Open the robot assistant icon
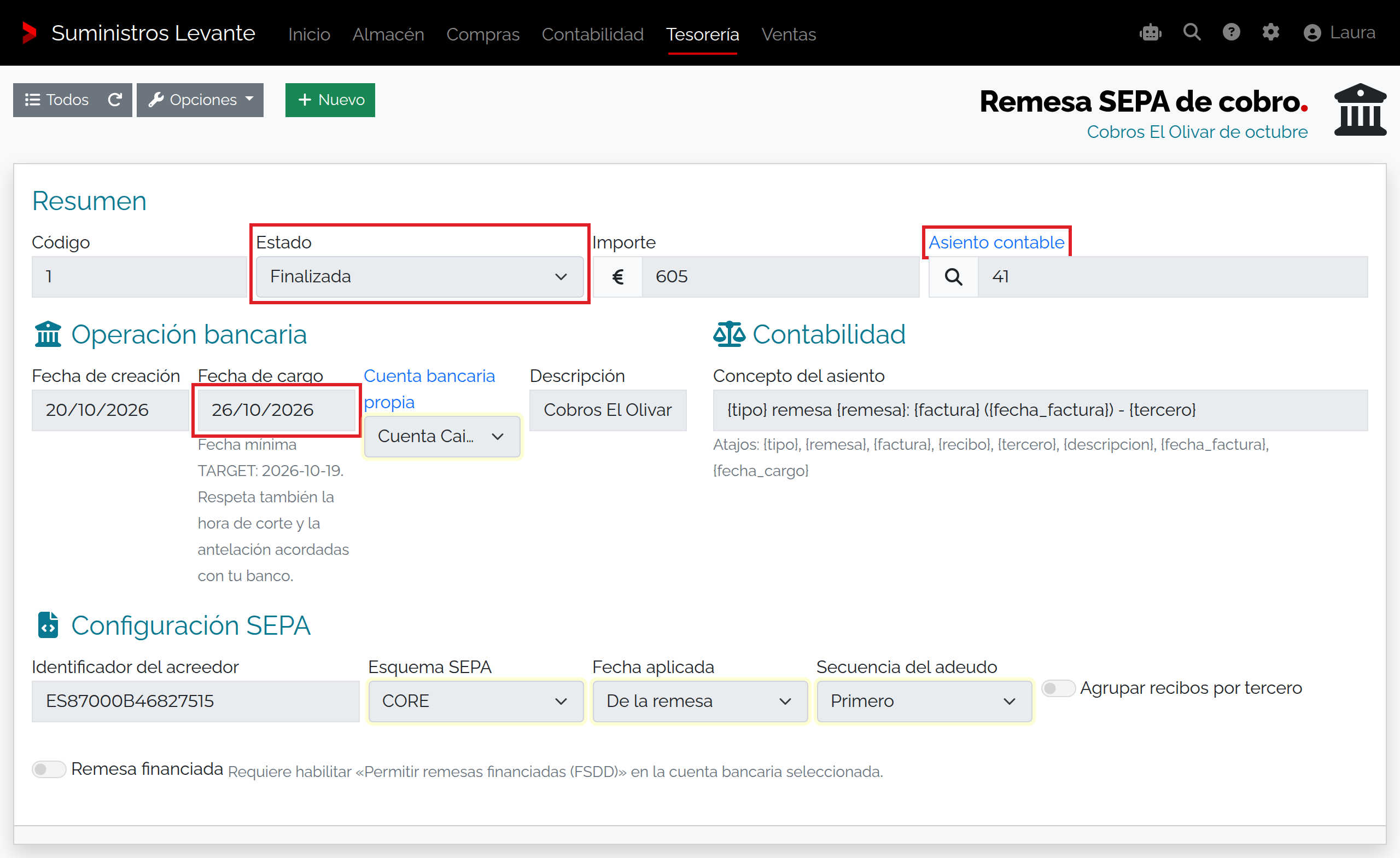This screenshot has height=858, width=1400. 1151,32
